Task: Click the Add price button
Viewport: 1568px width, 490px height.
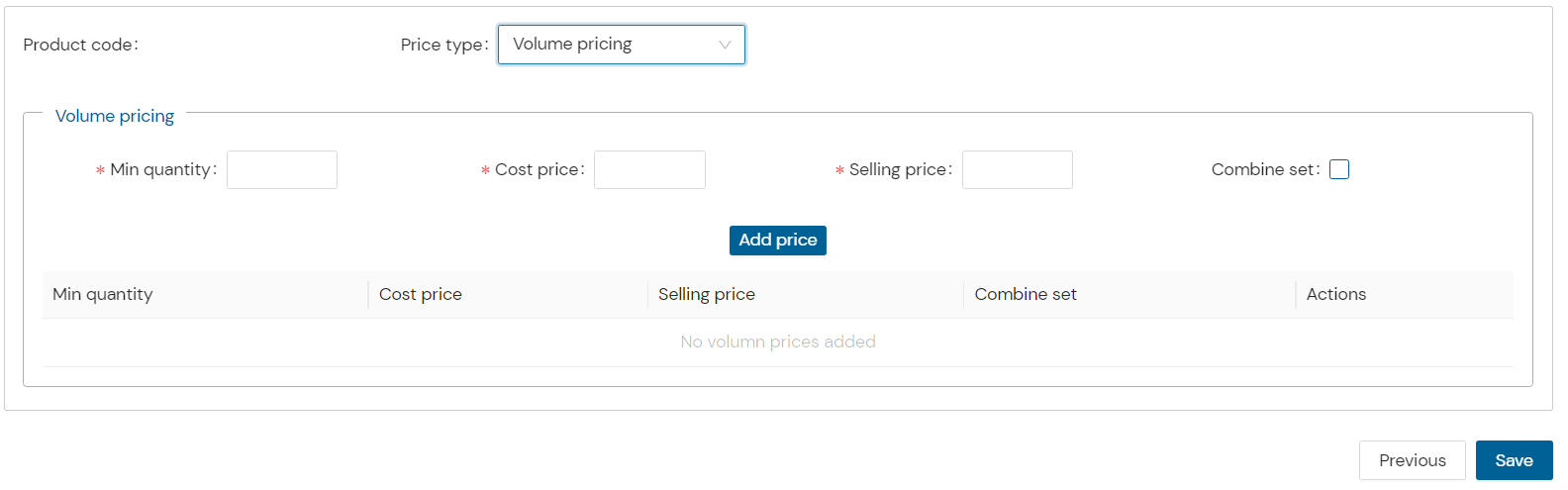Action: 778,241
